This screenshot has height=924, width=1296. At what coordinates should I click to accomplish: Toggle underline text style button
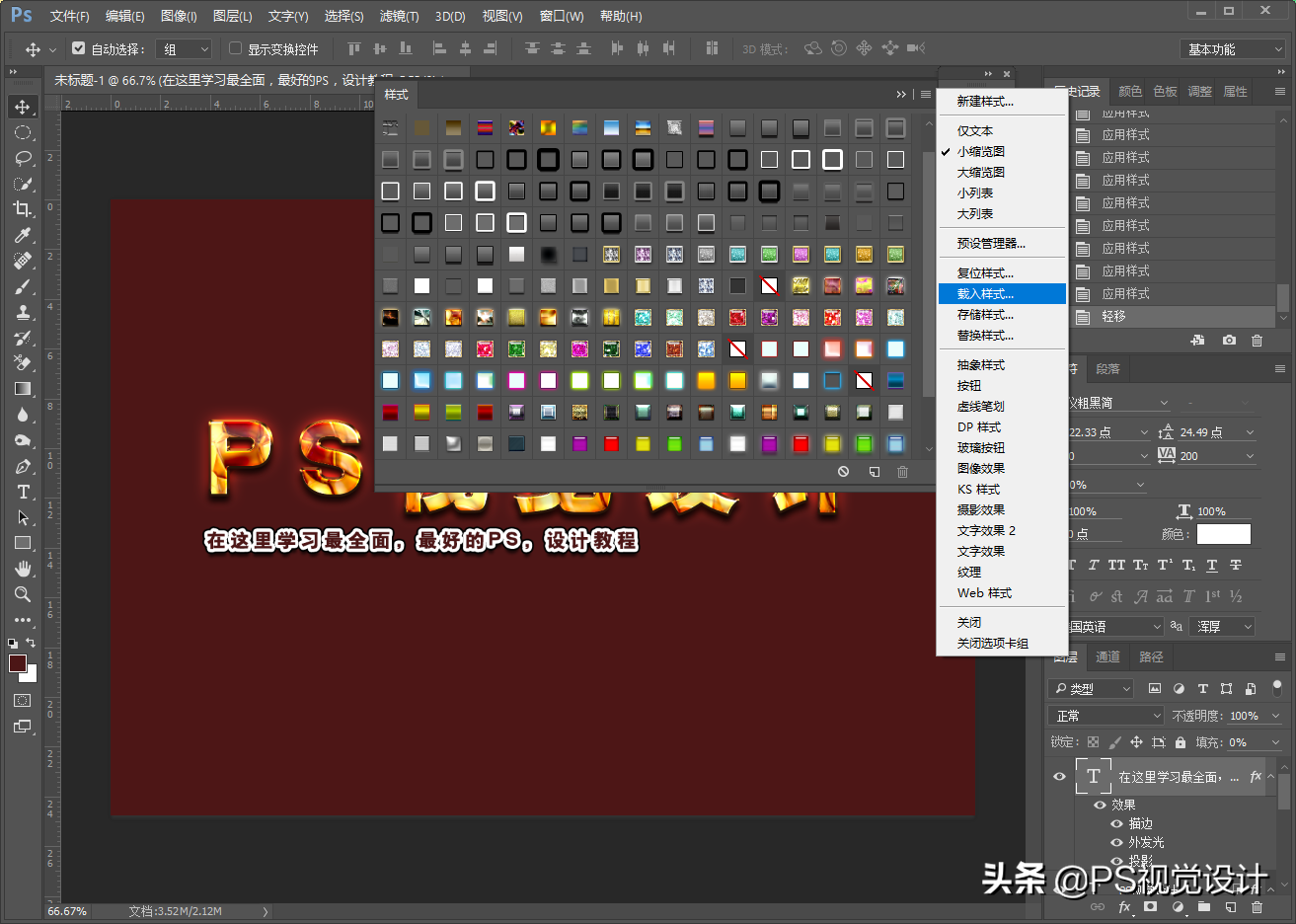pos(1212,566)
